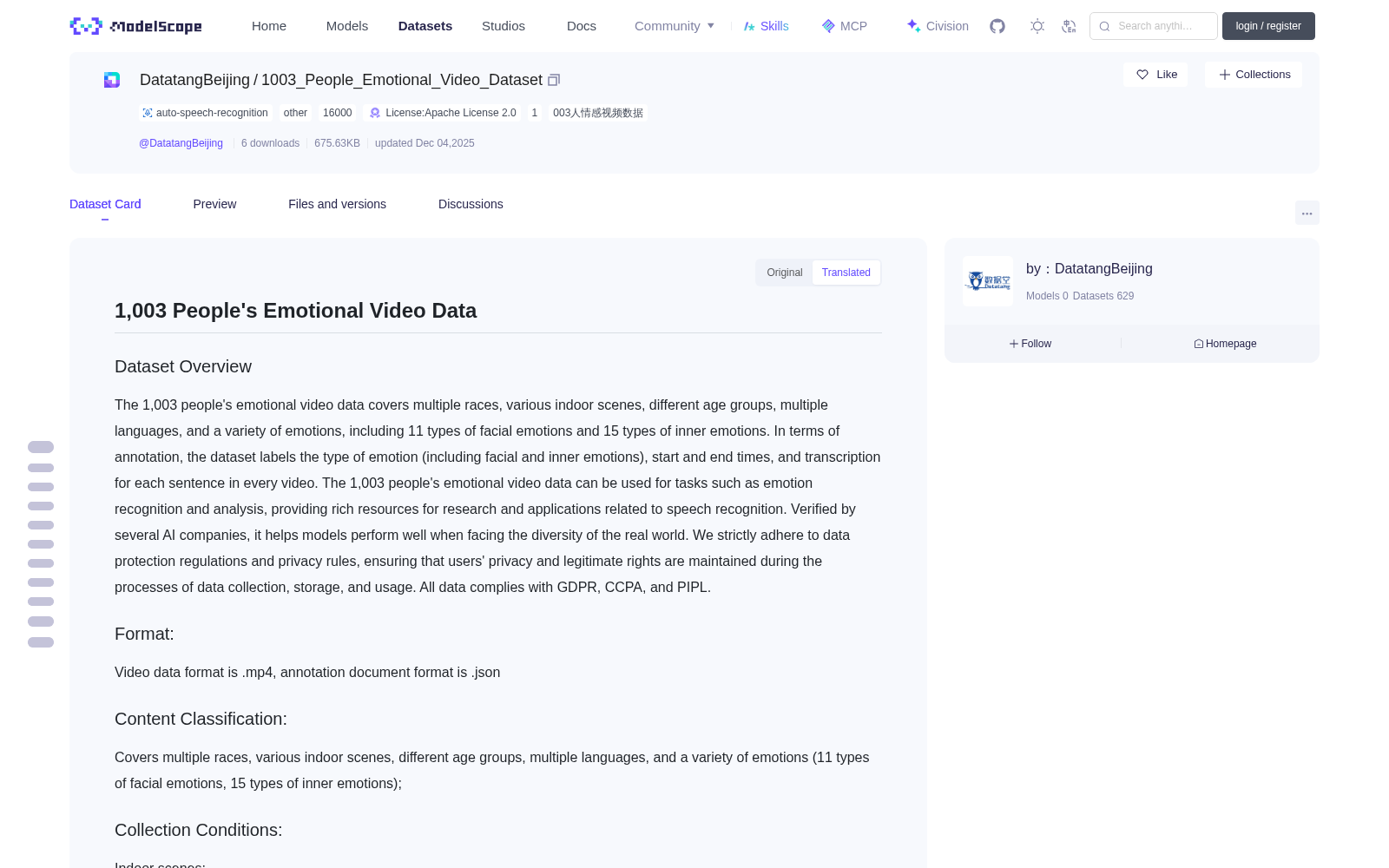1389x868 pixels.
Task: Open the @DatatangBeijing profile link
Action: [181, 143]
